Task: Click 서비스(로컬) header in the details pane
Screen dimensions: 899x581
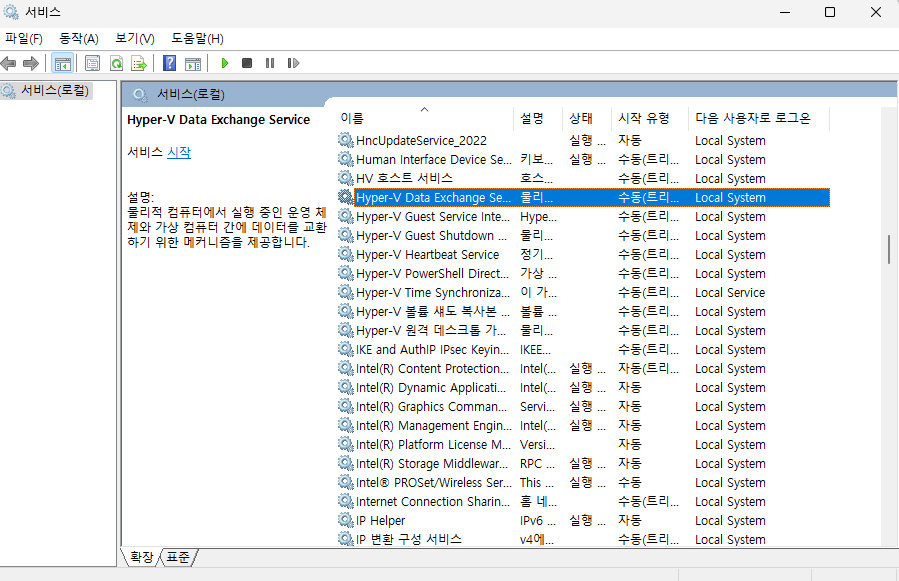Action: [x=191, y=94]
